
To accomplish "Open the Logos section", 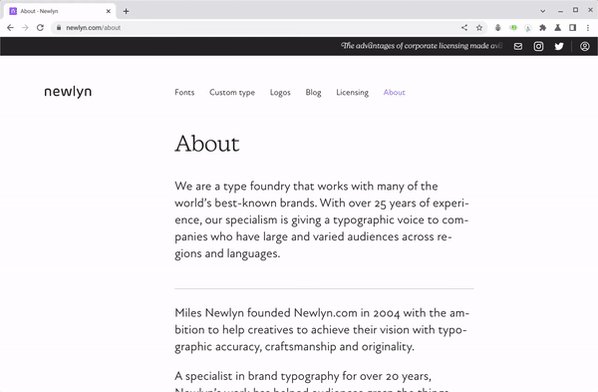I will [280, 92].
